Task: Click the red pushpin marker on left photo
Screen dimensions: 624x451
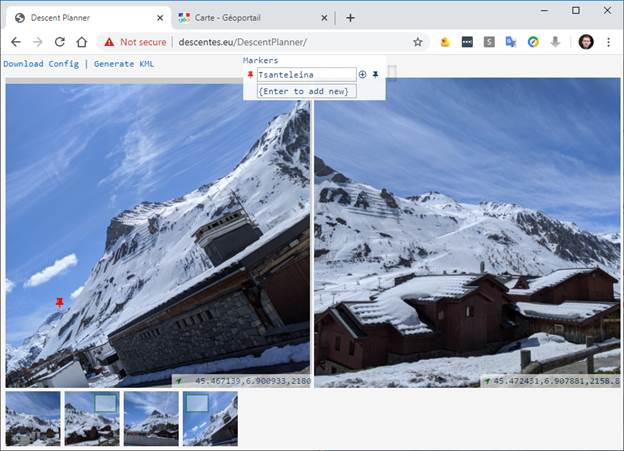Action: tap(60, 303)
